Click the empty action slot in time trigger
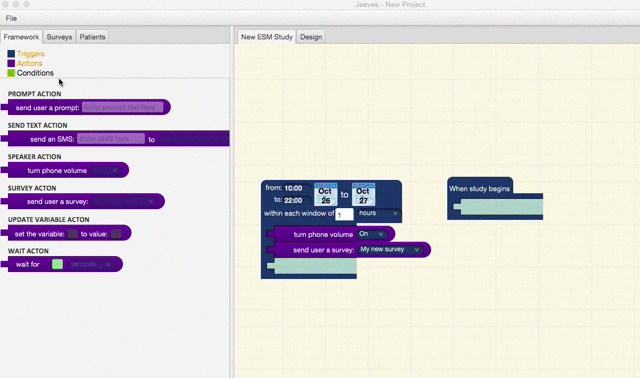The height and width of the screenshot is (378, 640). point(312,266)
